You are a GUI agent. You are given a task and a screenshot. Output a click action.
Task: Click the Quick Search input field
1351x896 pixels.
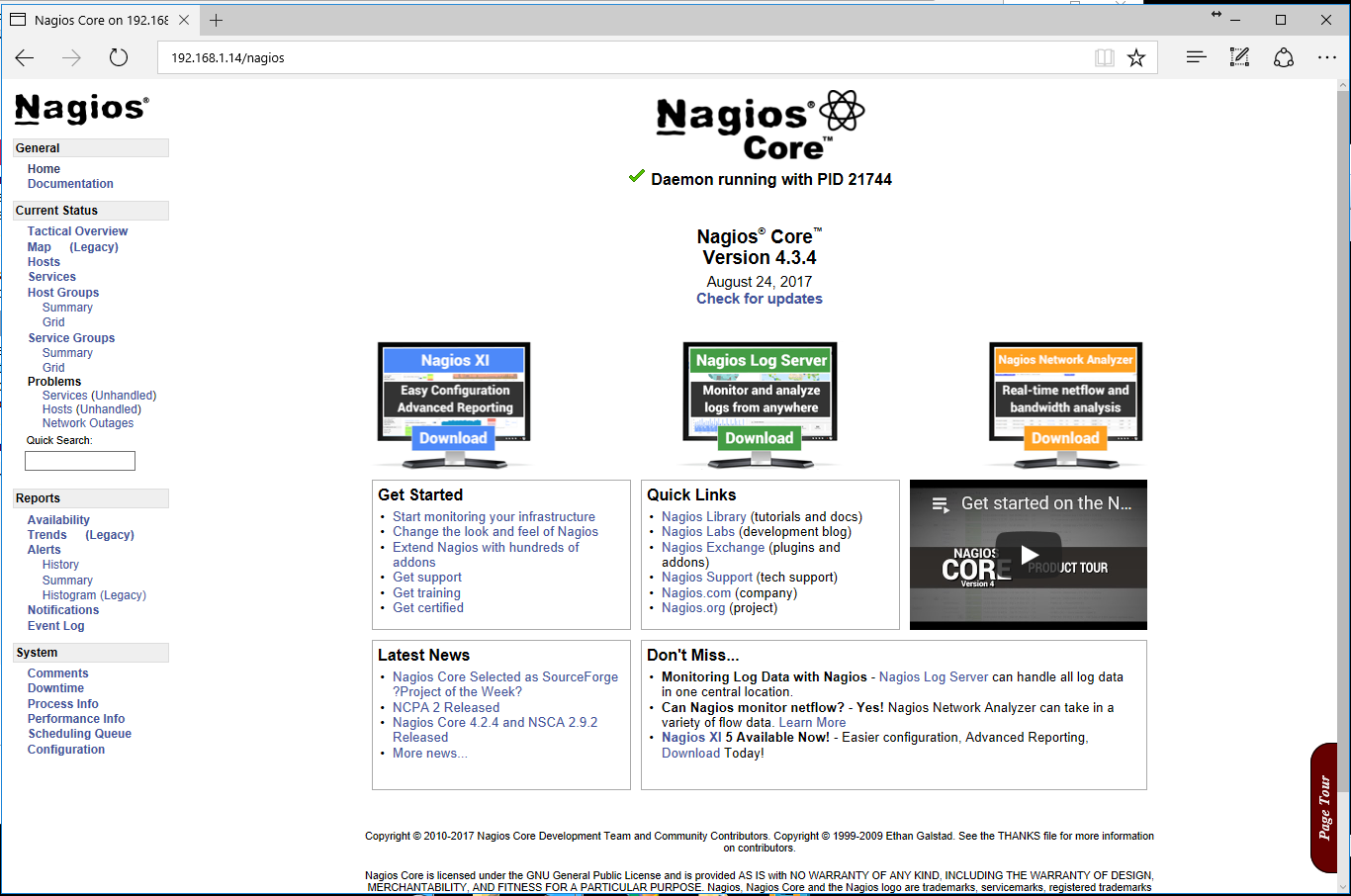coord(80,461)
